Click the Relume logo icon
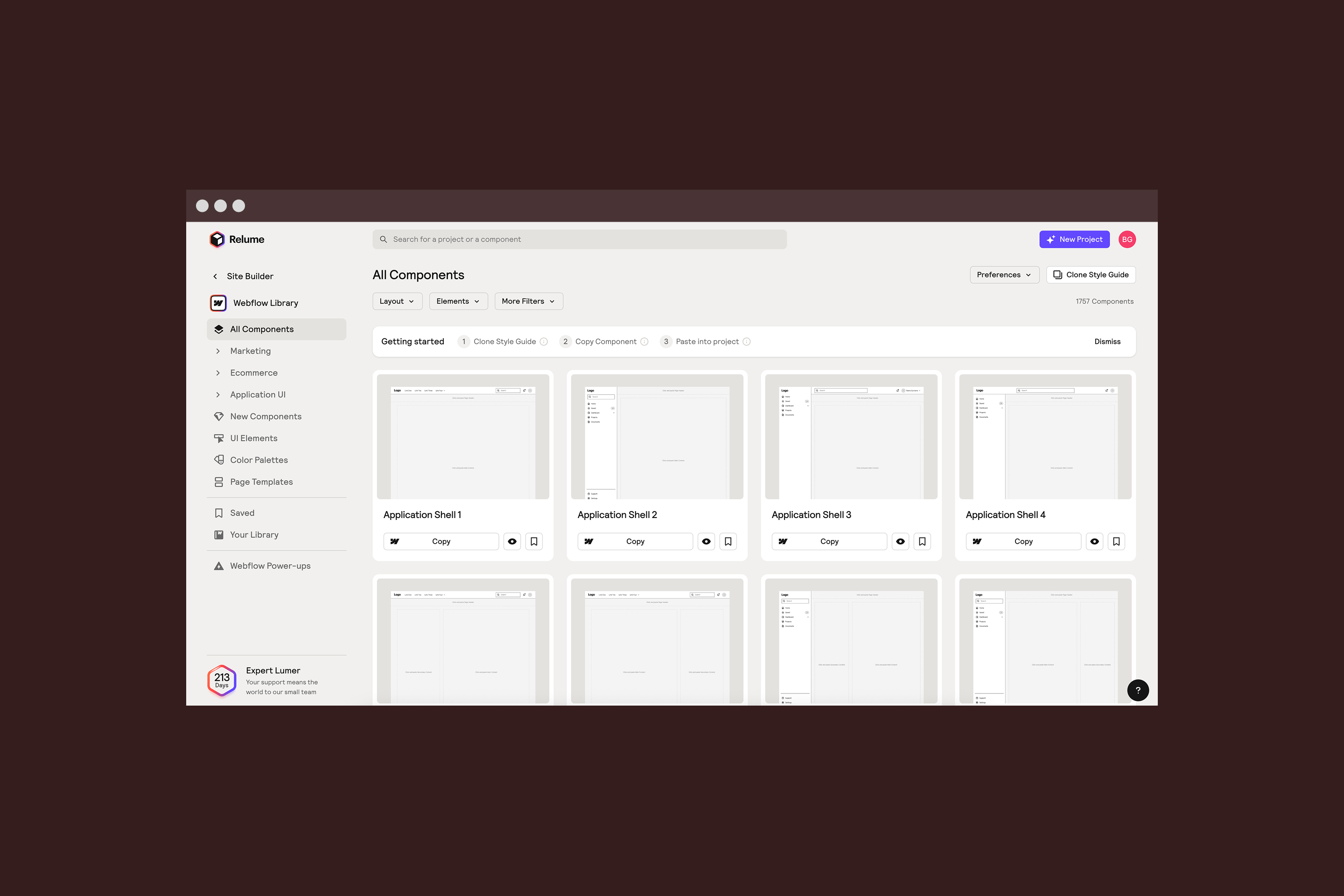The width and height of the screenshot is (1344, 896). [217, 239]
